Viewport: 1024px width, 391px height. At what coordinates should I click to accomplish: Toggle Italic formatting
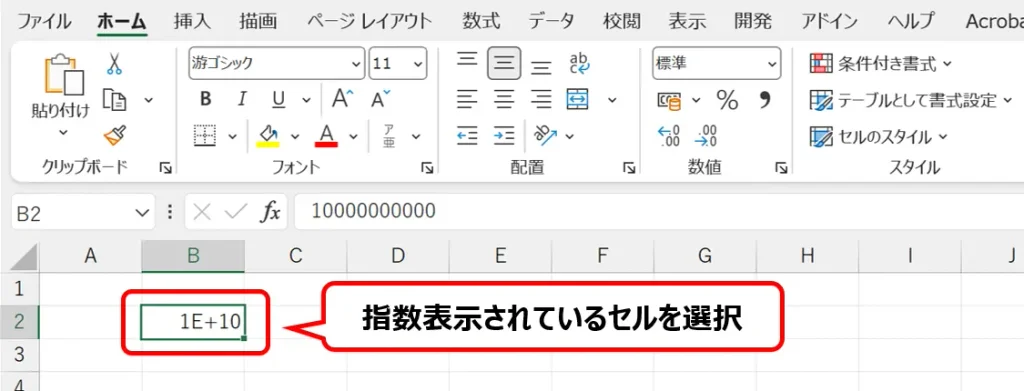242,99
